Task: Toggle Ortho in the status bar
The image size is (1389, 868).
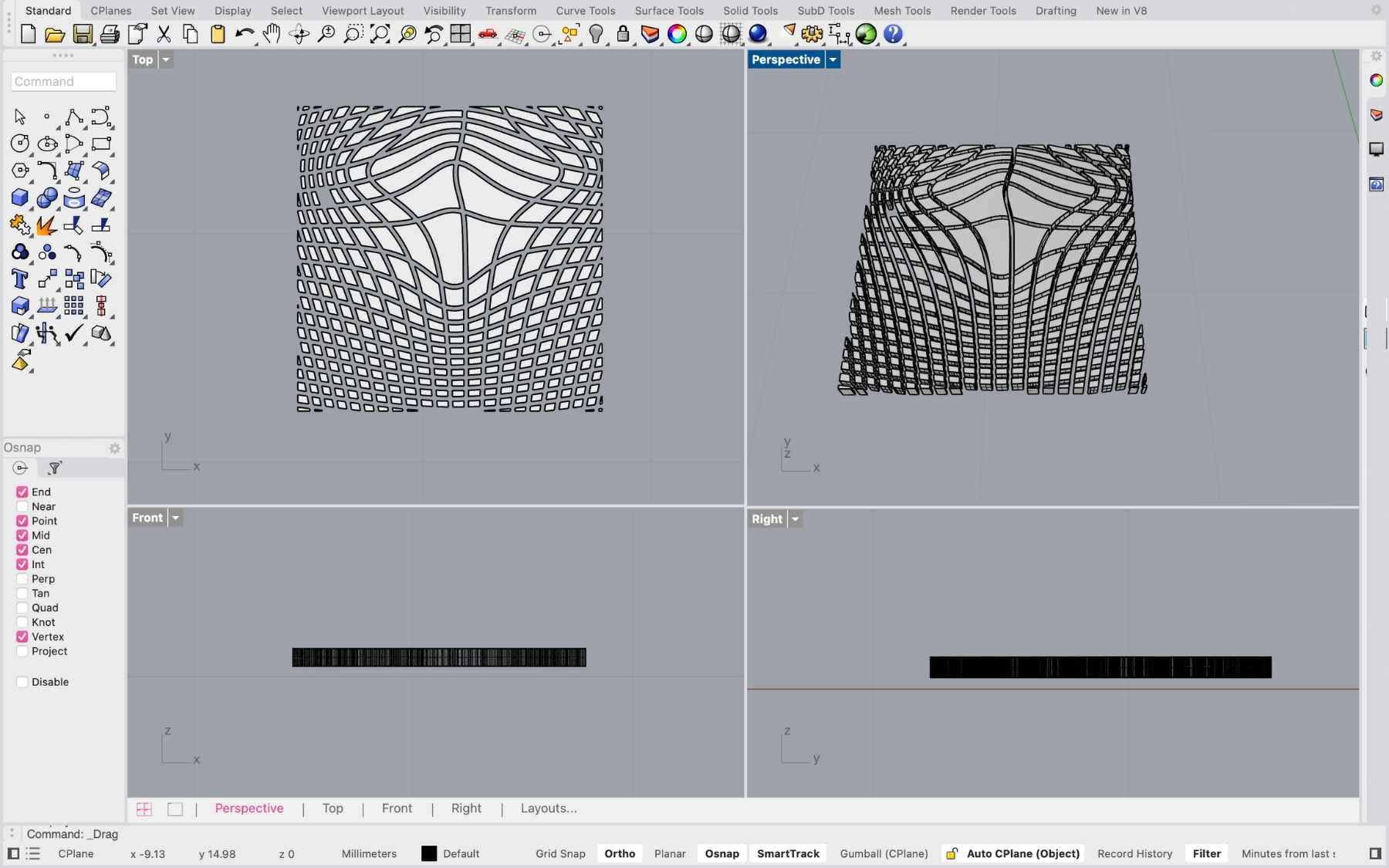Action: tap(620, 853)
